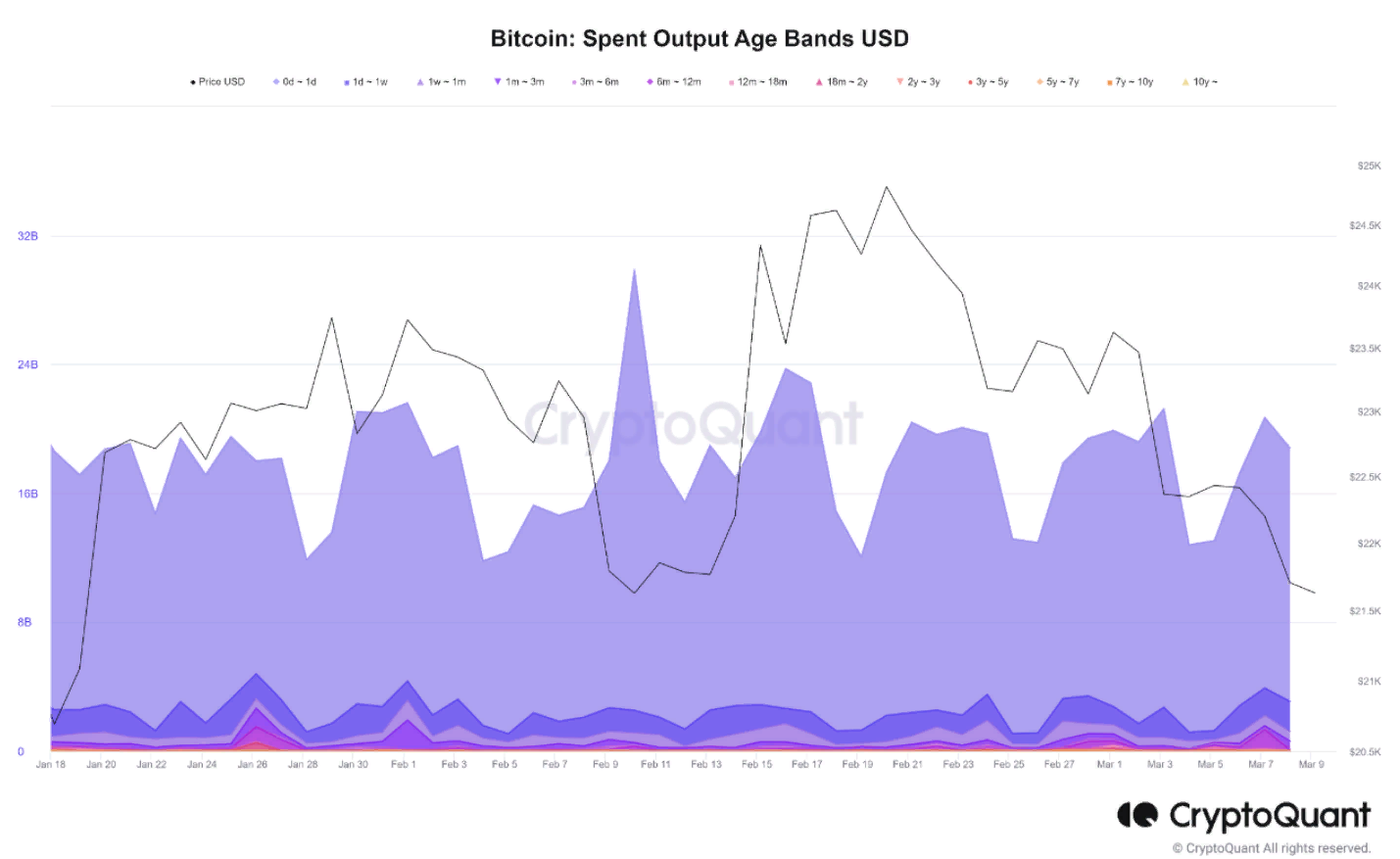Click the Feb 21 date label on x-axis

click(907, 764)
